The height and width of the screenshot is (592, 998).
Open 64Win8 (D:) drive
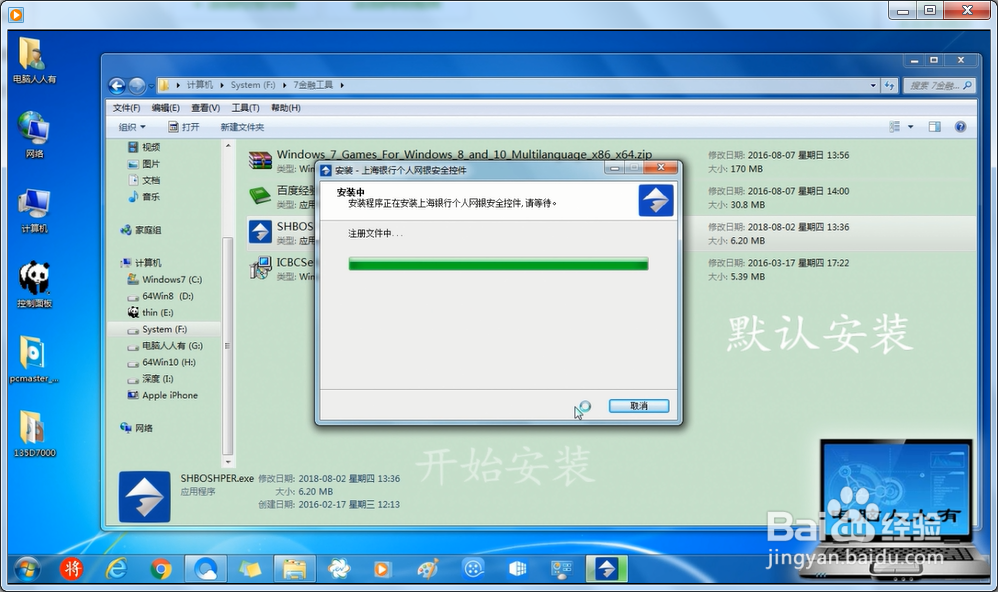point(160,296)
